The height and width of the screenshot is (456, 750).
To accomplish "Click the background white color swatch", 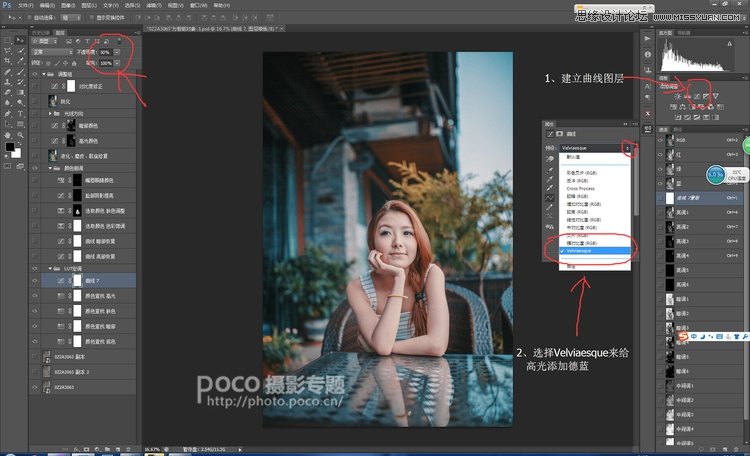I will point(17,154).
